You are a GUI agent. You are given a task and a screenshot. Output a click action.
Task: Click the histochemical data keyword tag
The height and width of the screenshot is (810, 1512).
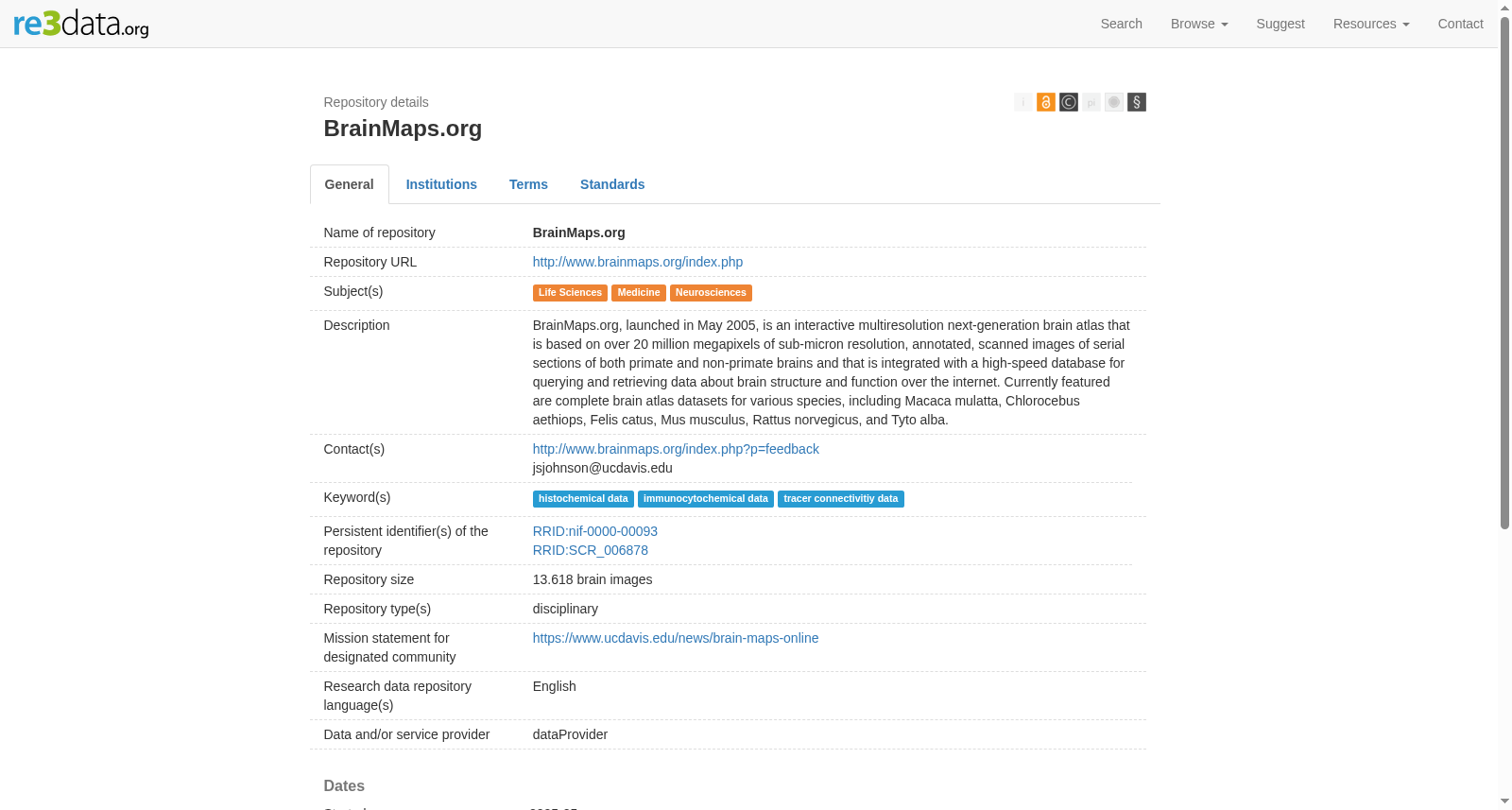click(x=583, y=499)
